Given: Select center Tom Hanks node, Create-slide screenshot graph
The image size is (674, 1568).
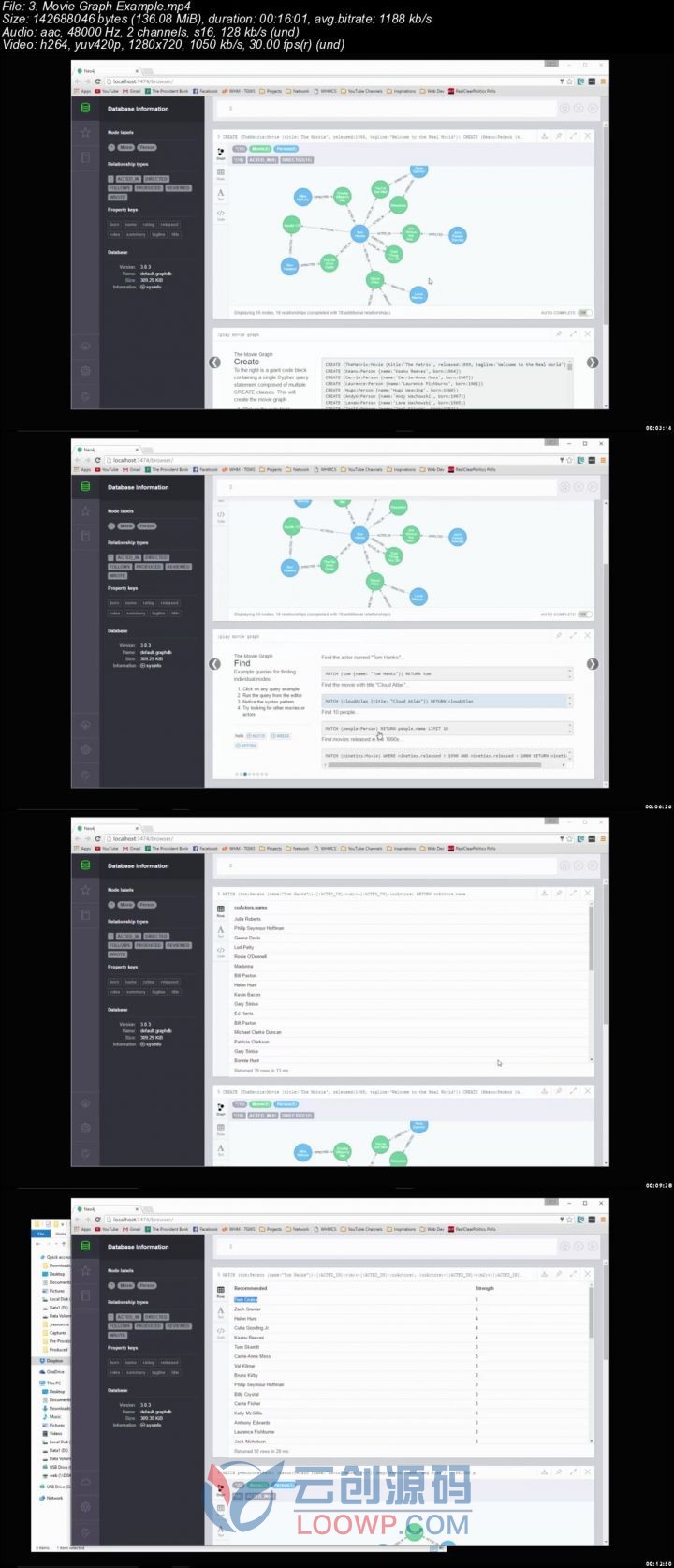Looking at the screenshot, I should pos(359,234).
